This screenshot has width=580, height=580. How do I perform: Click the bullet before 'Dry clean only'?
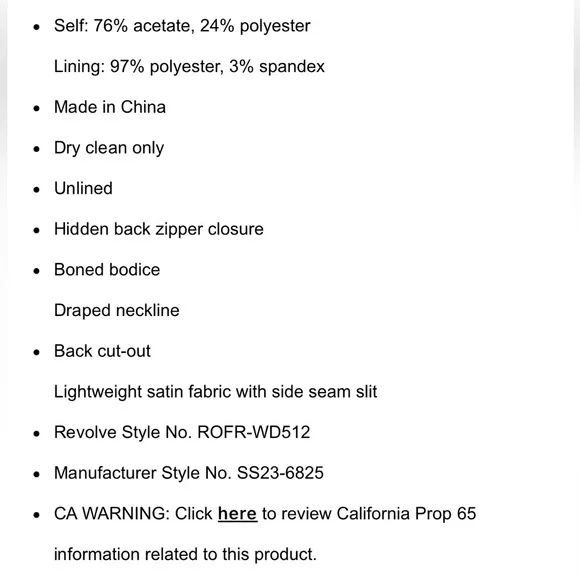tap(36, 149)
